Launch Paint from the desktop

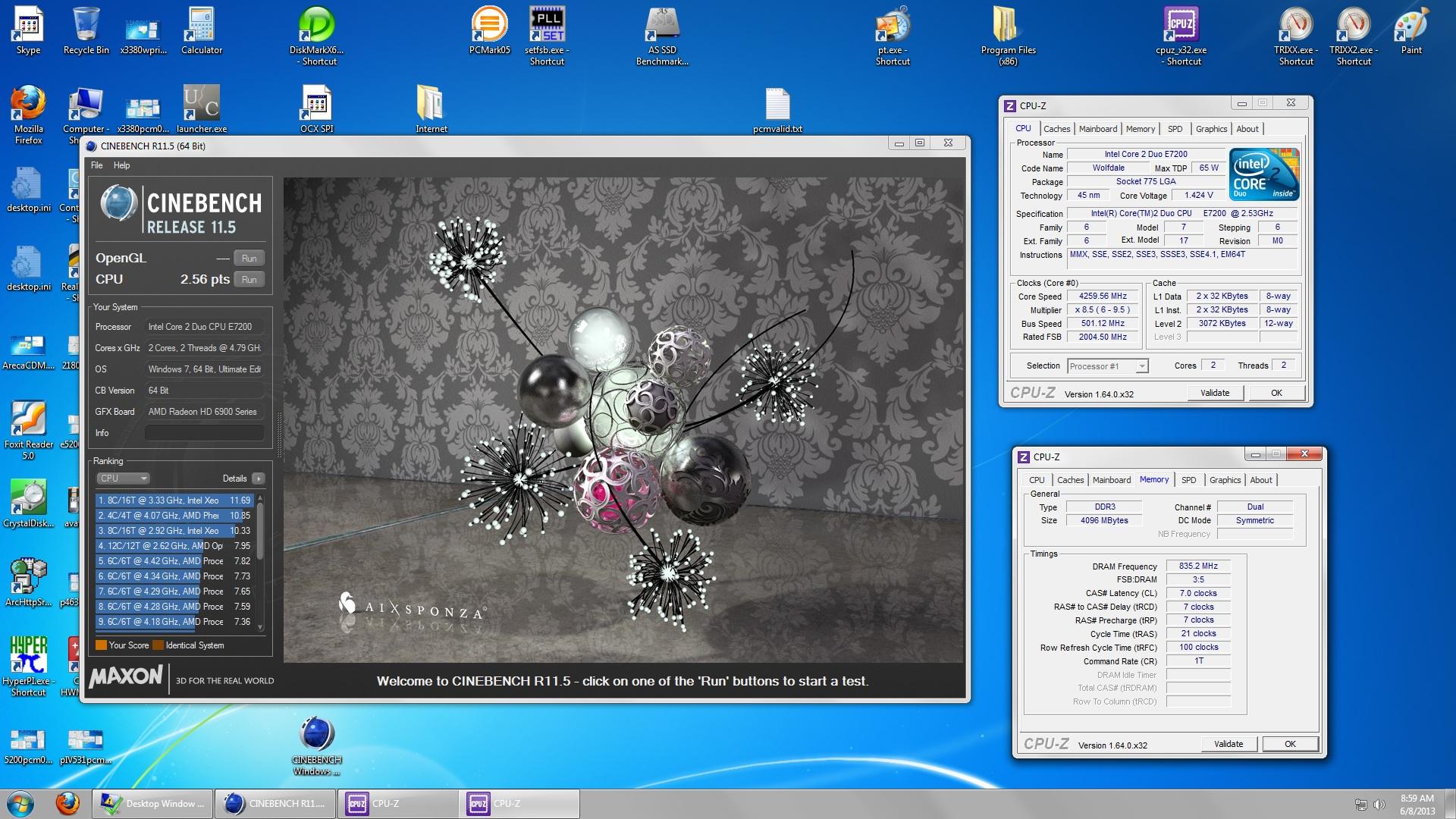pos(1411,31)
